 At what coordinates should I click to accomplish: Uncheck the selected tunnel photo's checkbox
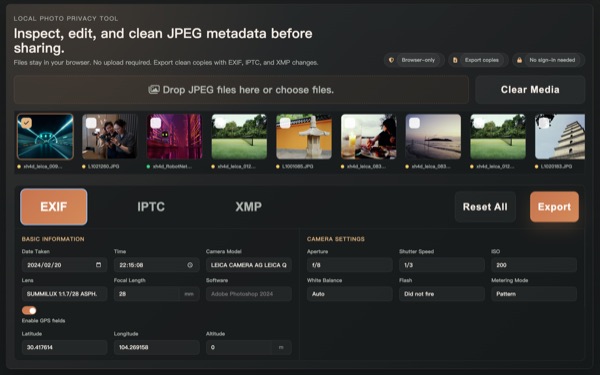click(x=26, y=123)
